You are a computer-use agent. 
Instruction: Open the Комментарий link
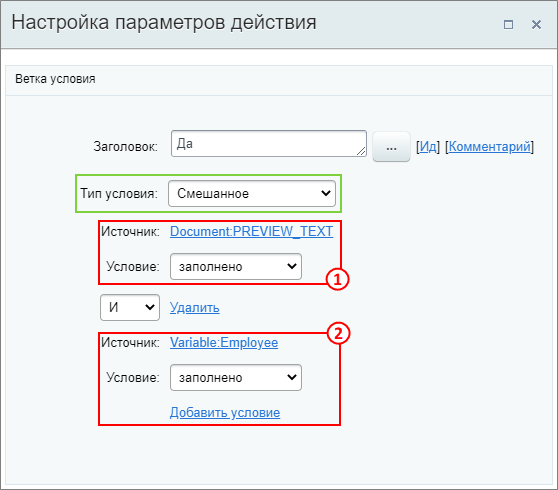(489, 146)
